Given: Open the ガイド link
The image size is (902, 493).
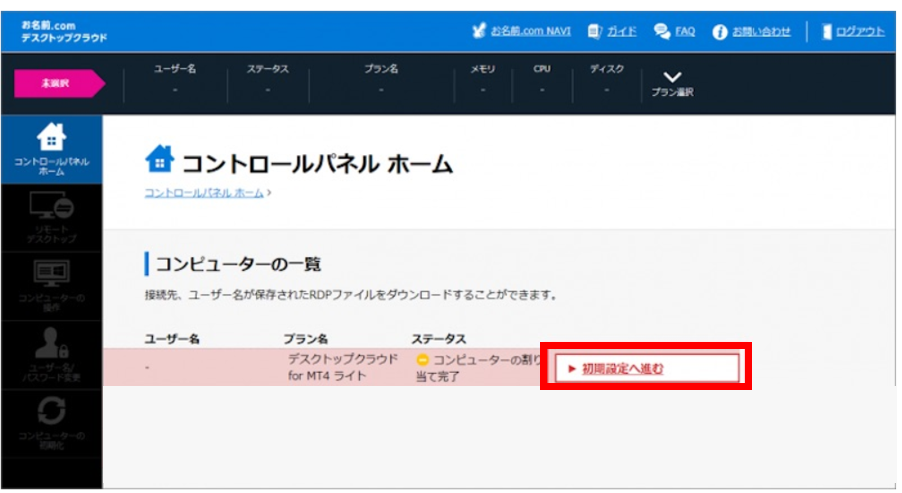Looking at the screenshot, I should (x=622, y=31).
